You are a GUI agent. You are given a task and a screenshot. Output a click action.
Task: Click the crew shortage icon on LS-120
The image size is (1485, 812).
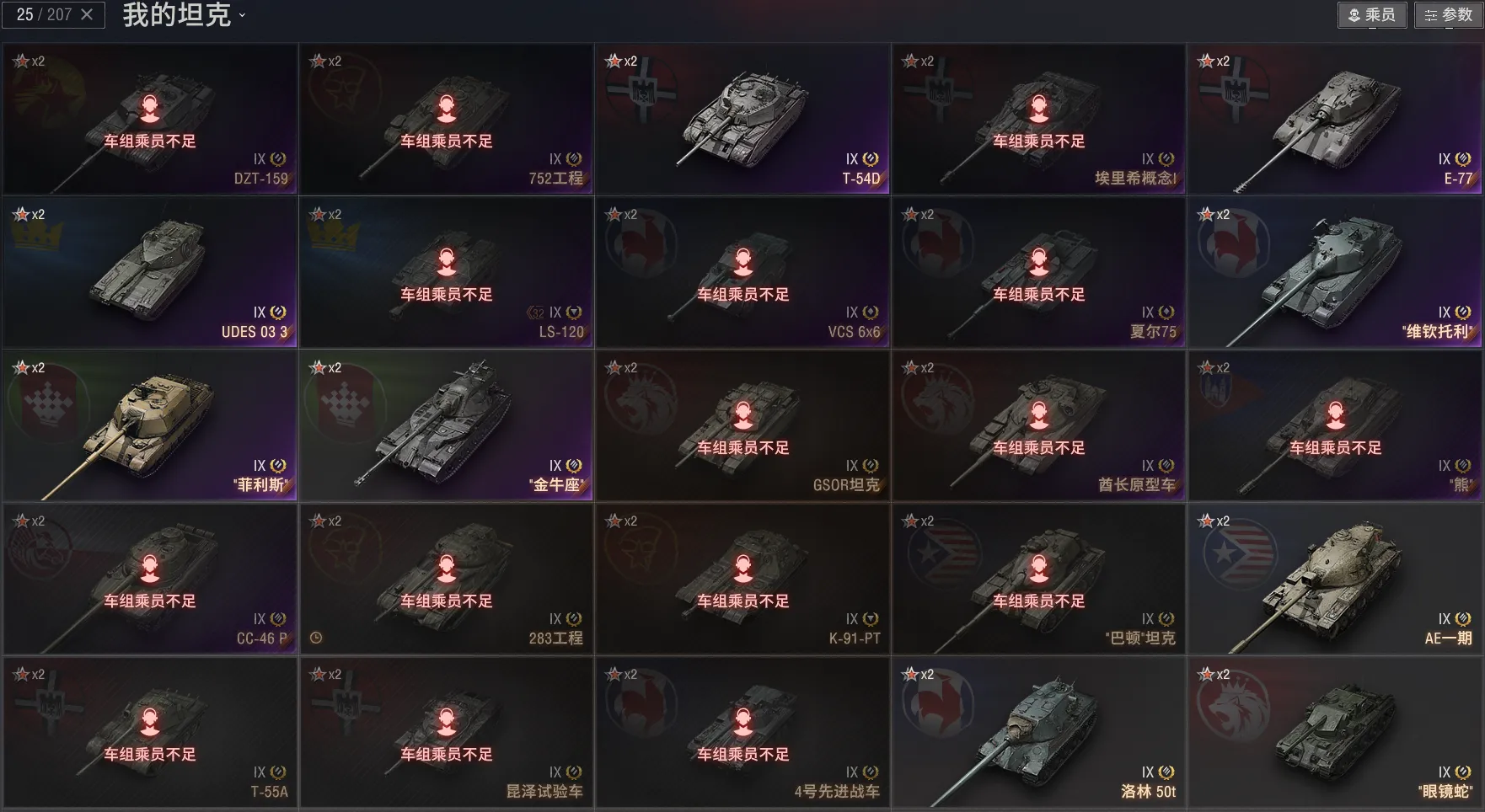(x=447, y=261)
